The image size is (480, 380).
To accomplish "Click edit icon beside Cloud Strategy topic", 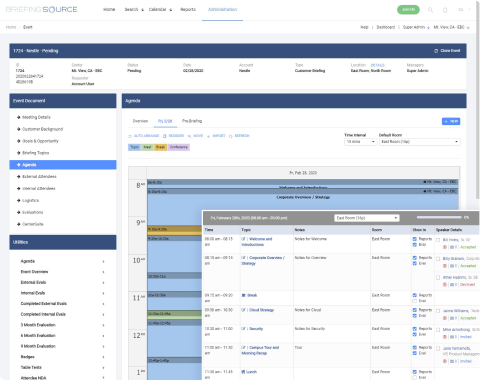I will point(243,310).
